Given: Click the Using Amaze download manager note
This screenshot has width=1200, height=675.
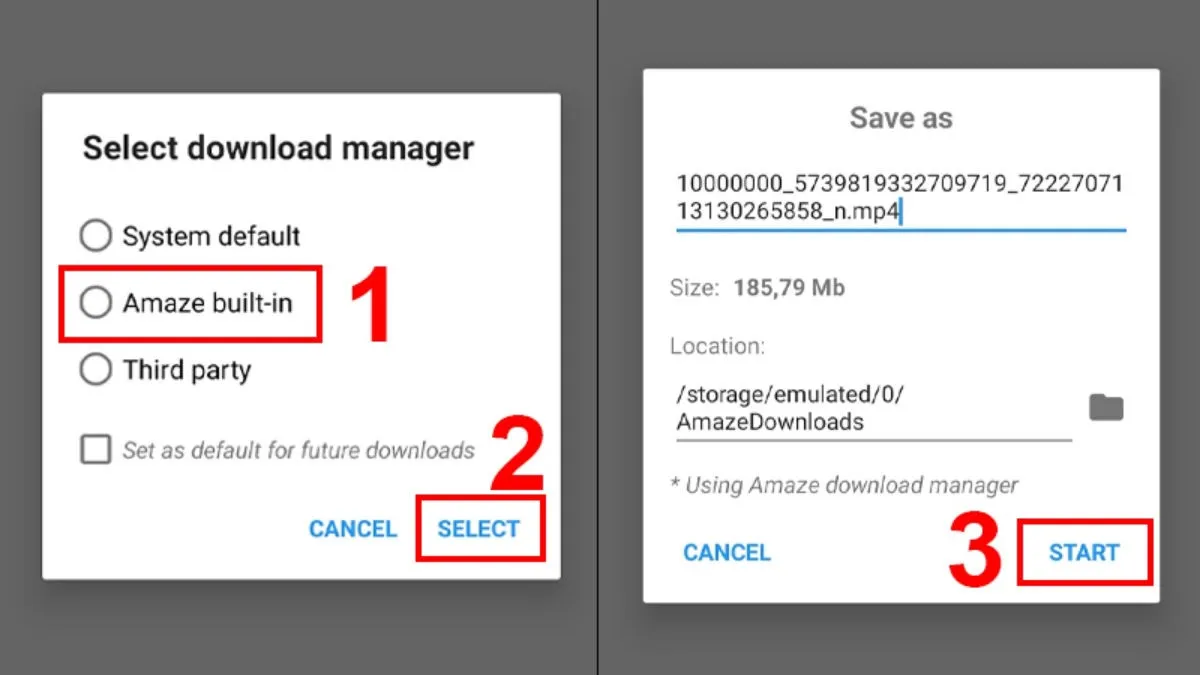Looking at the screenshot, I should pyautogui.click(x=844, y=485).
